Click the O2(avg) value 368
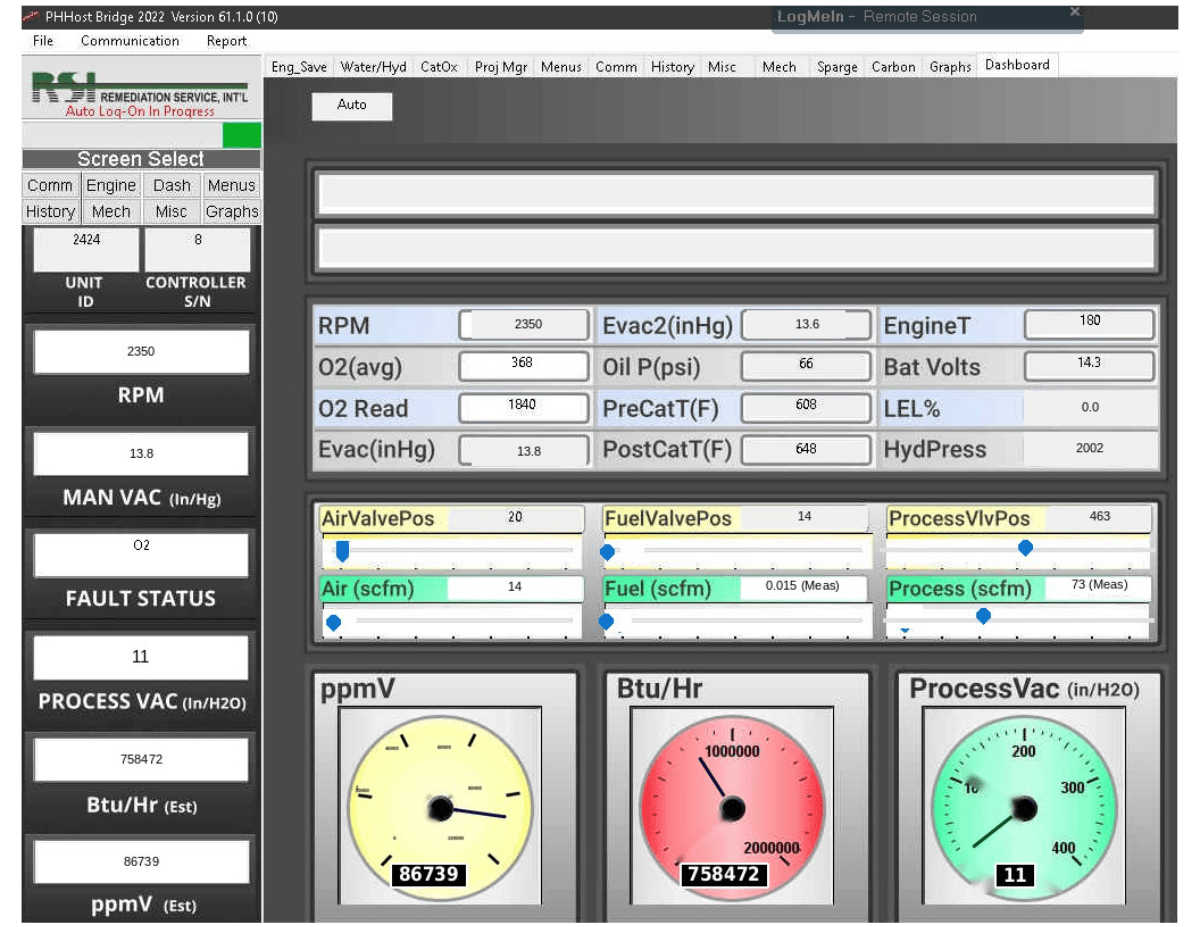Screen dimensions: 1200x927 click(x=525, y=366)
